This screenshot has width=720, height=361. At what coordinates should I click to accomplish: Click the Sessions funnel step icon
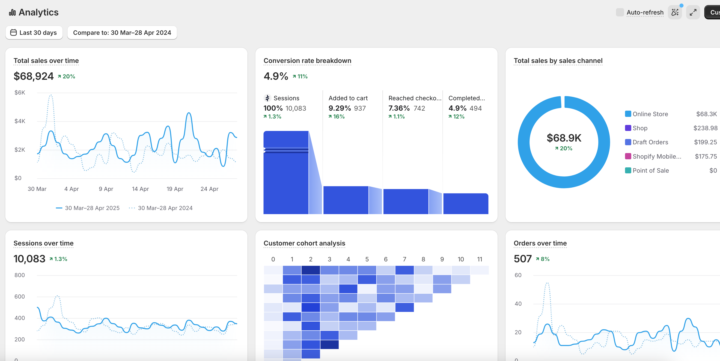coord(267,98)
